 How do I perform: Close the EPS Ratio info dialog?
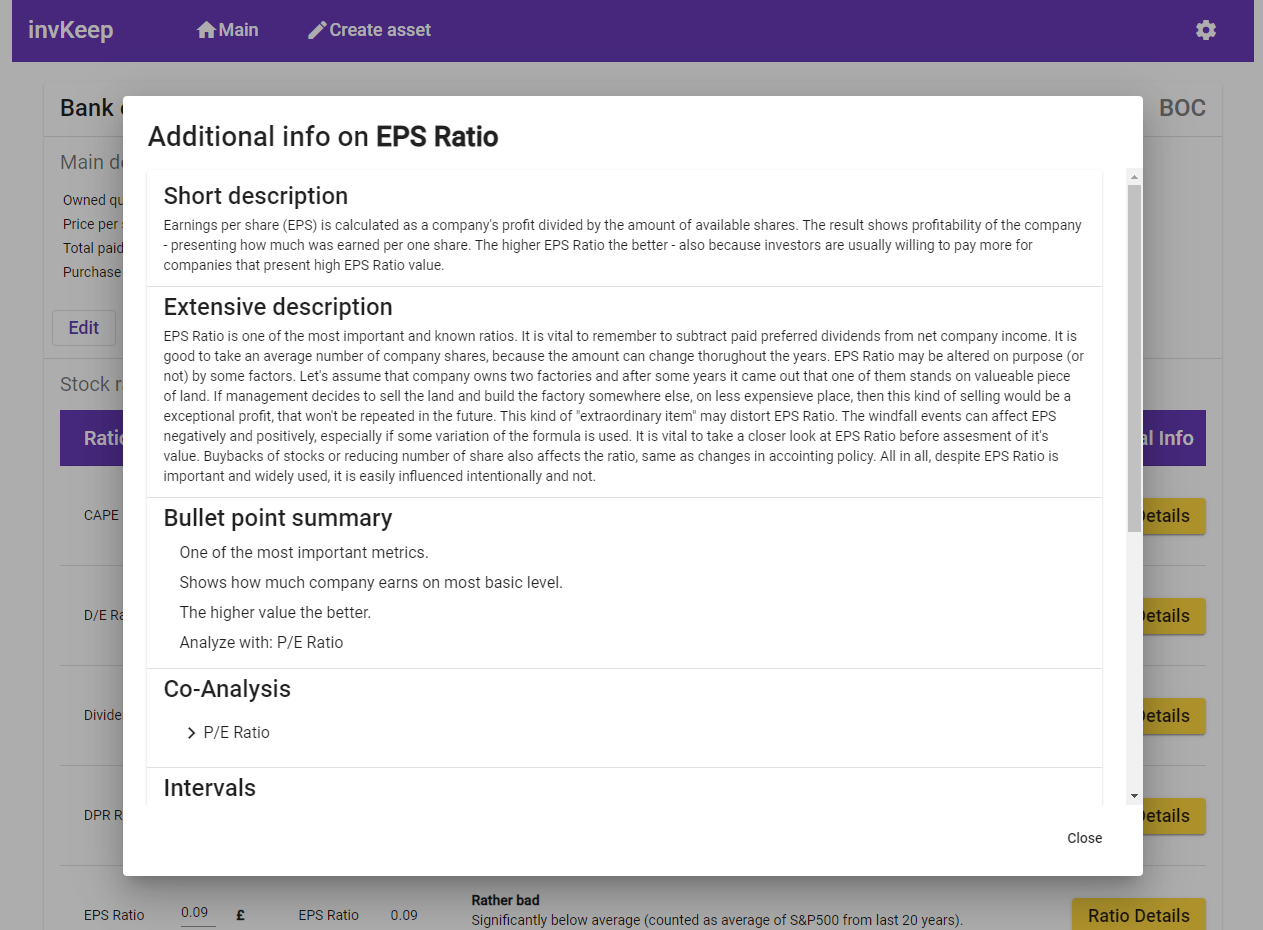(1084, 838)
